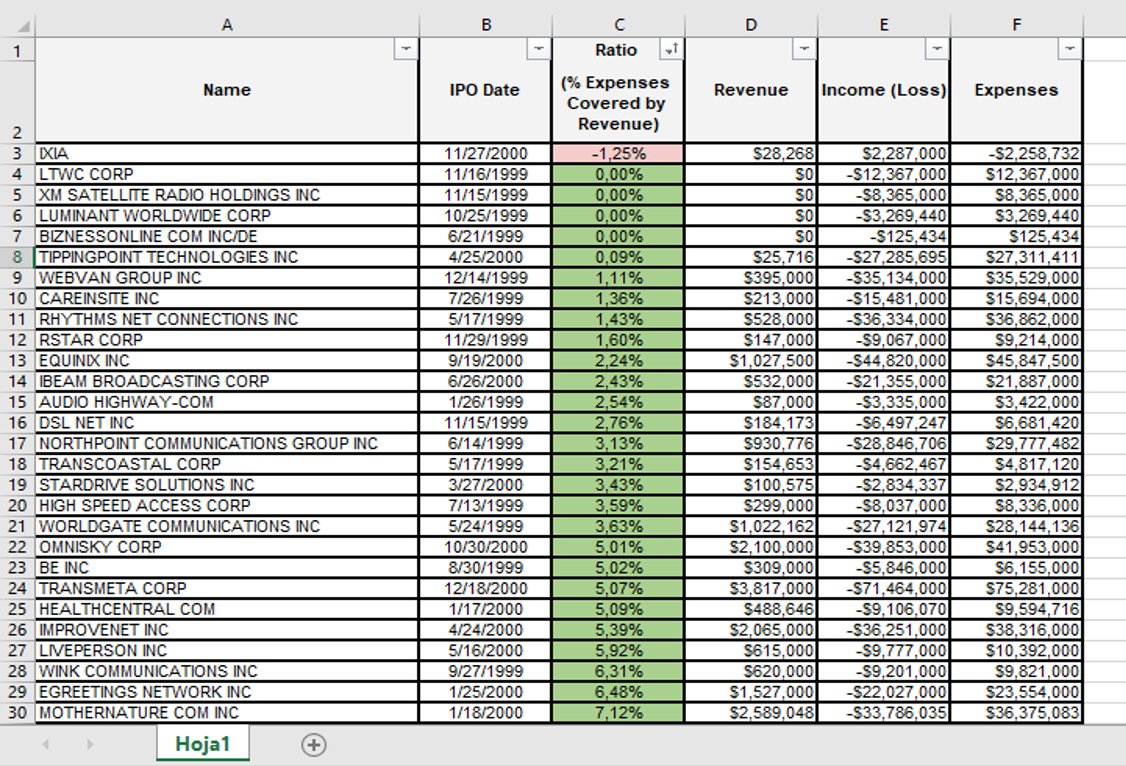This screenshot has width=1126, height=766.
Task: Select expenses cell $36,375,083
Action: 1017,713
